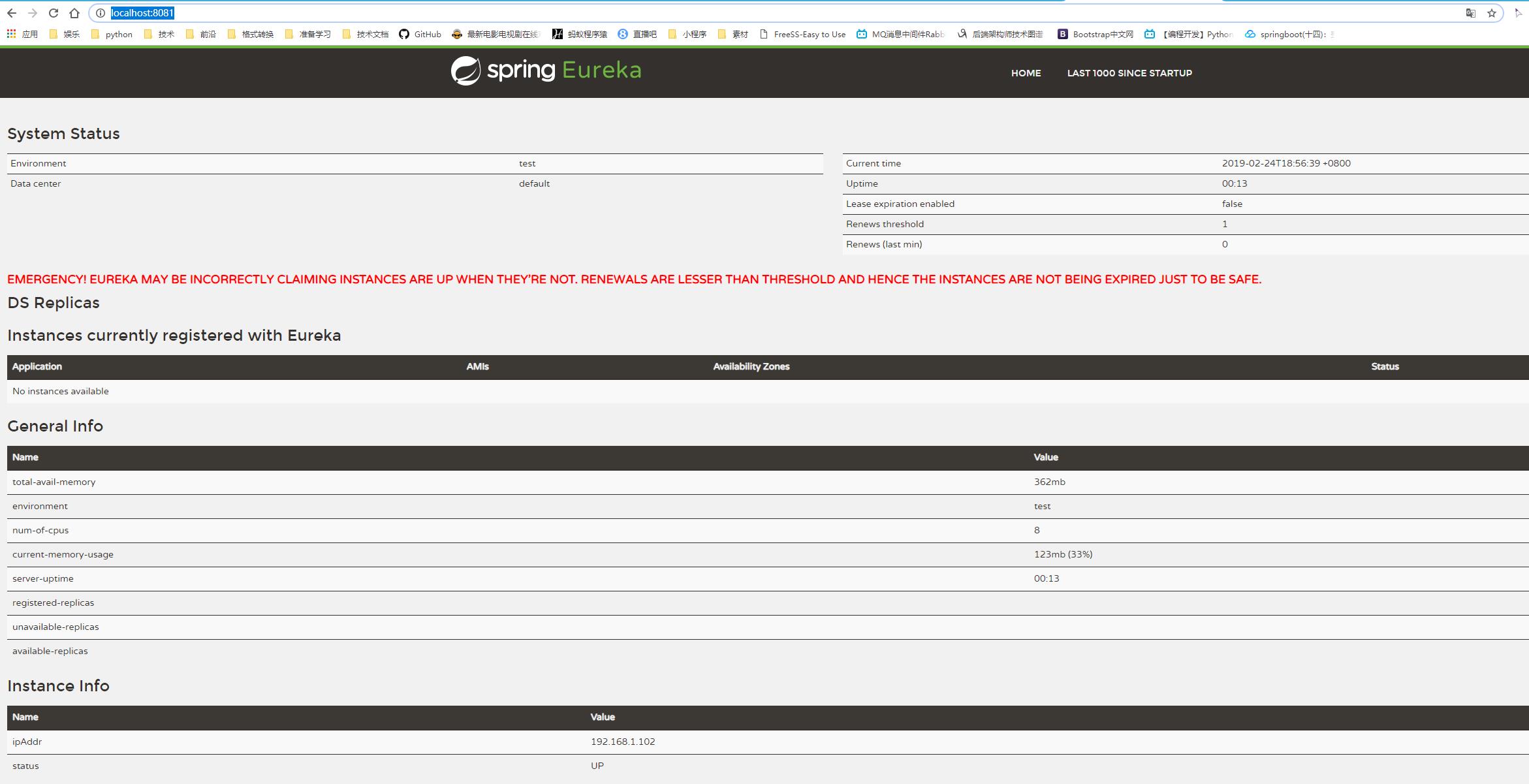Click the 'Lease expiration enabled' row label
The width and height of the screenshot is (1529, 784).
tap(900, 204)
